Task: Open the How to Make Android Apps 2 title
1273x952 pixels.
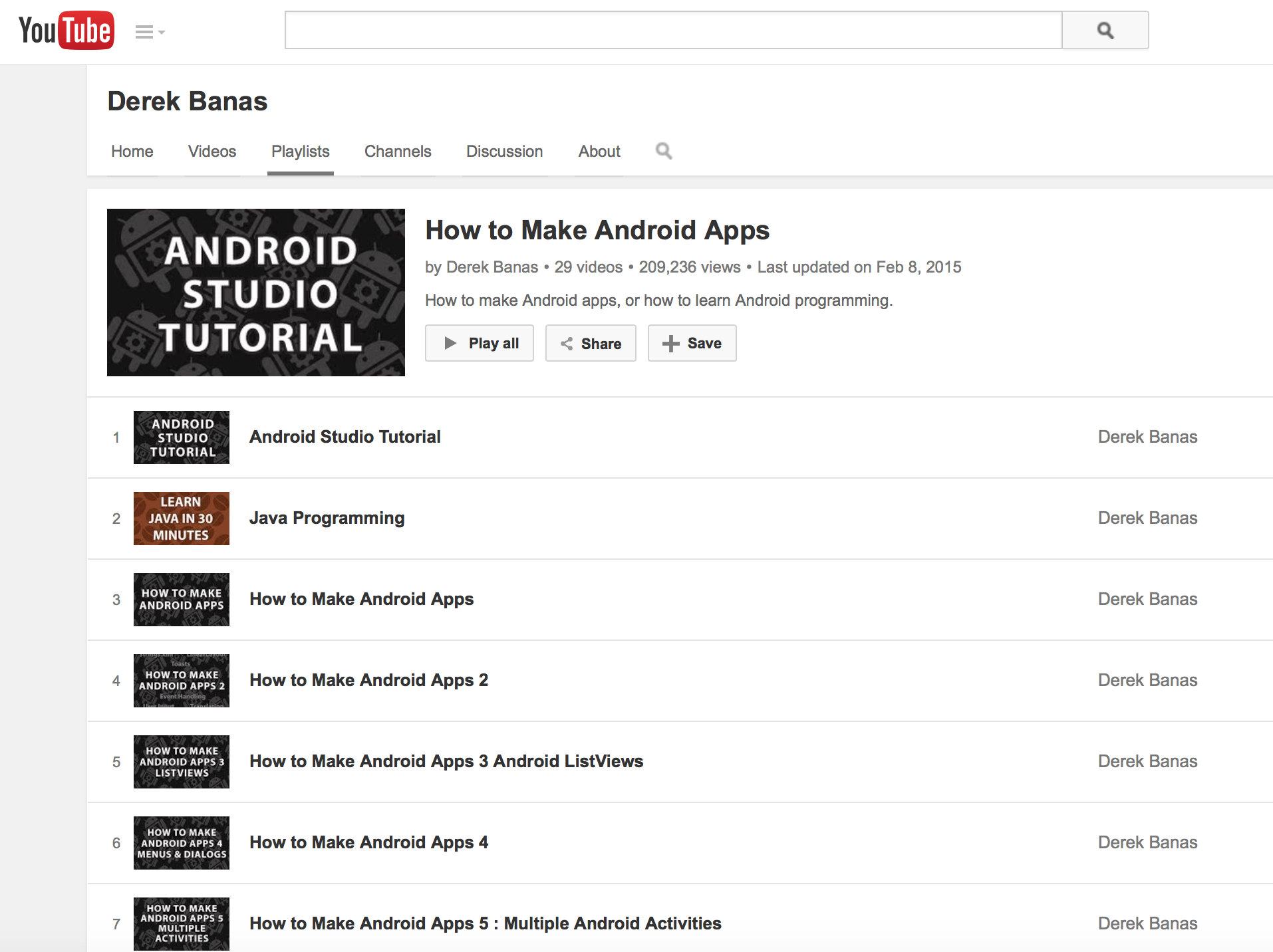Action: (x=369, y=680)
